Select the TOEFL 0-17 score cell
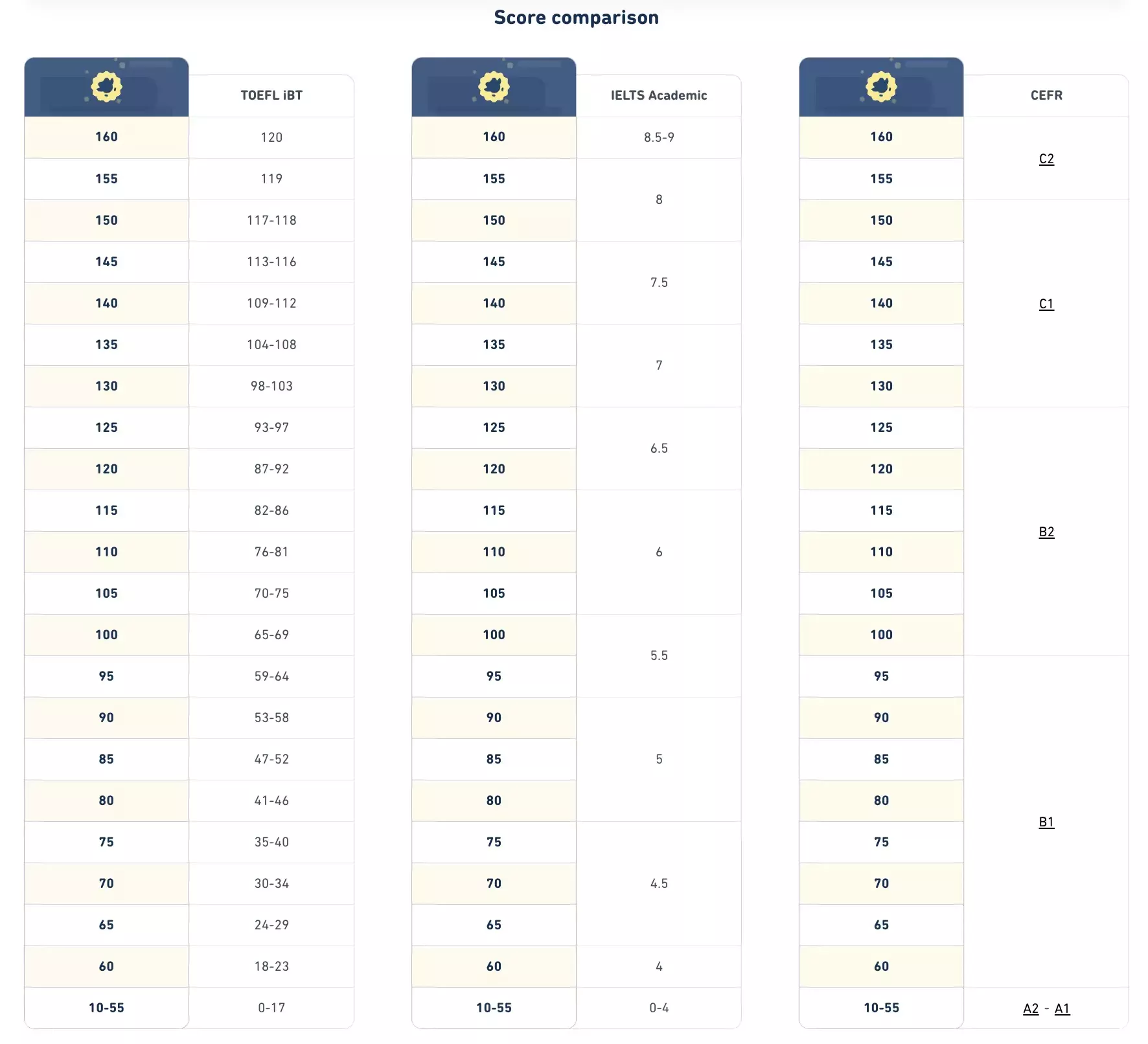1148x1044 pixels. click(271, 1008)
